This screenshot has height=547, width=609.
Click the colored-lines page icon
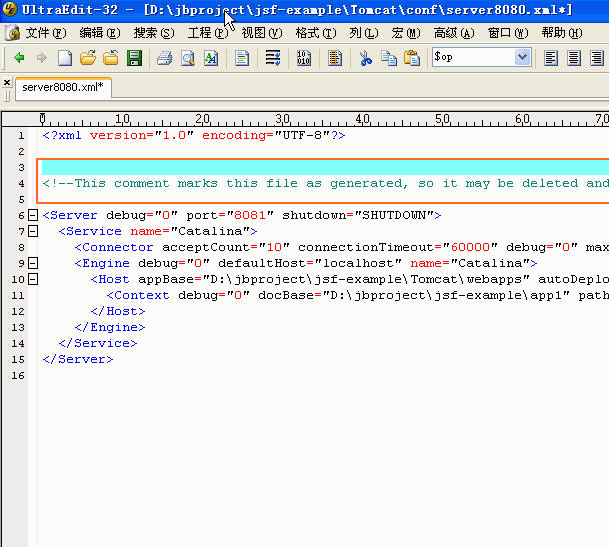pyautogui.click(x=242, y=58)
